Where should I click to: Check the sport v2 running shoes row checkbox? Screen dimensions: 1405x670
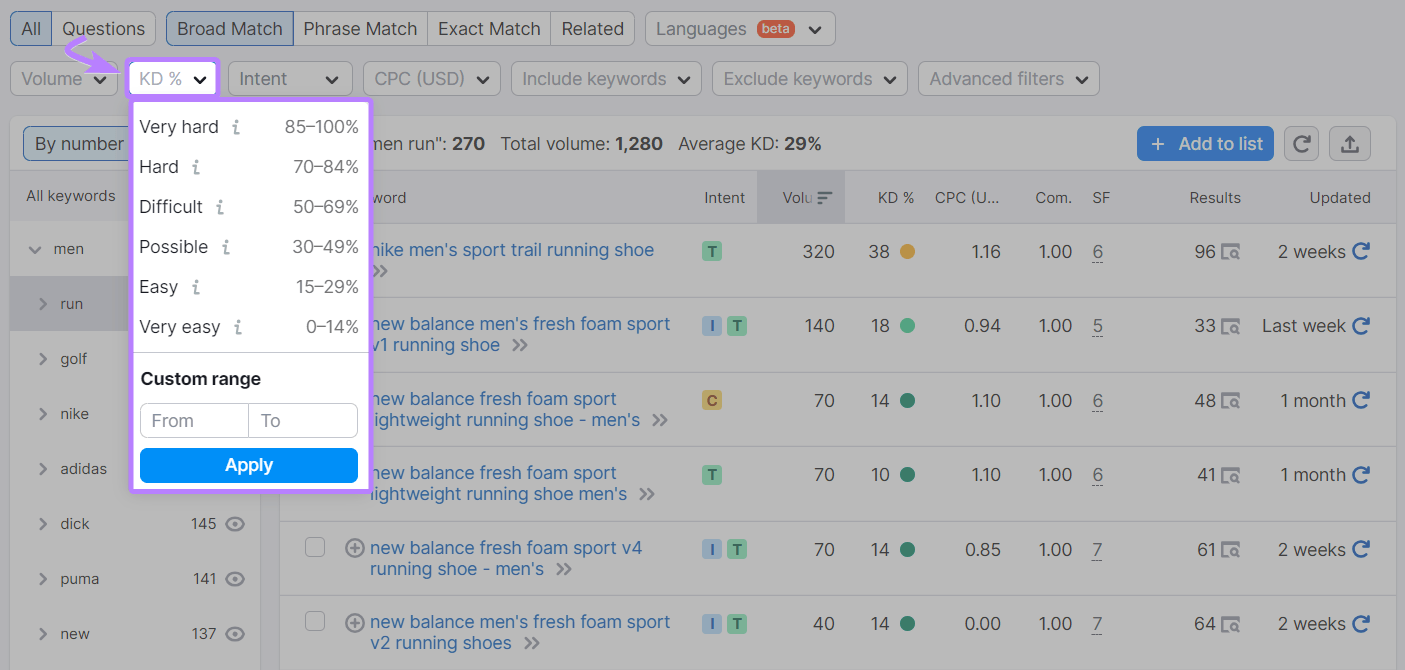[x=315, y=621]
